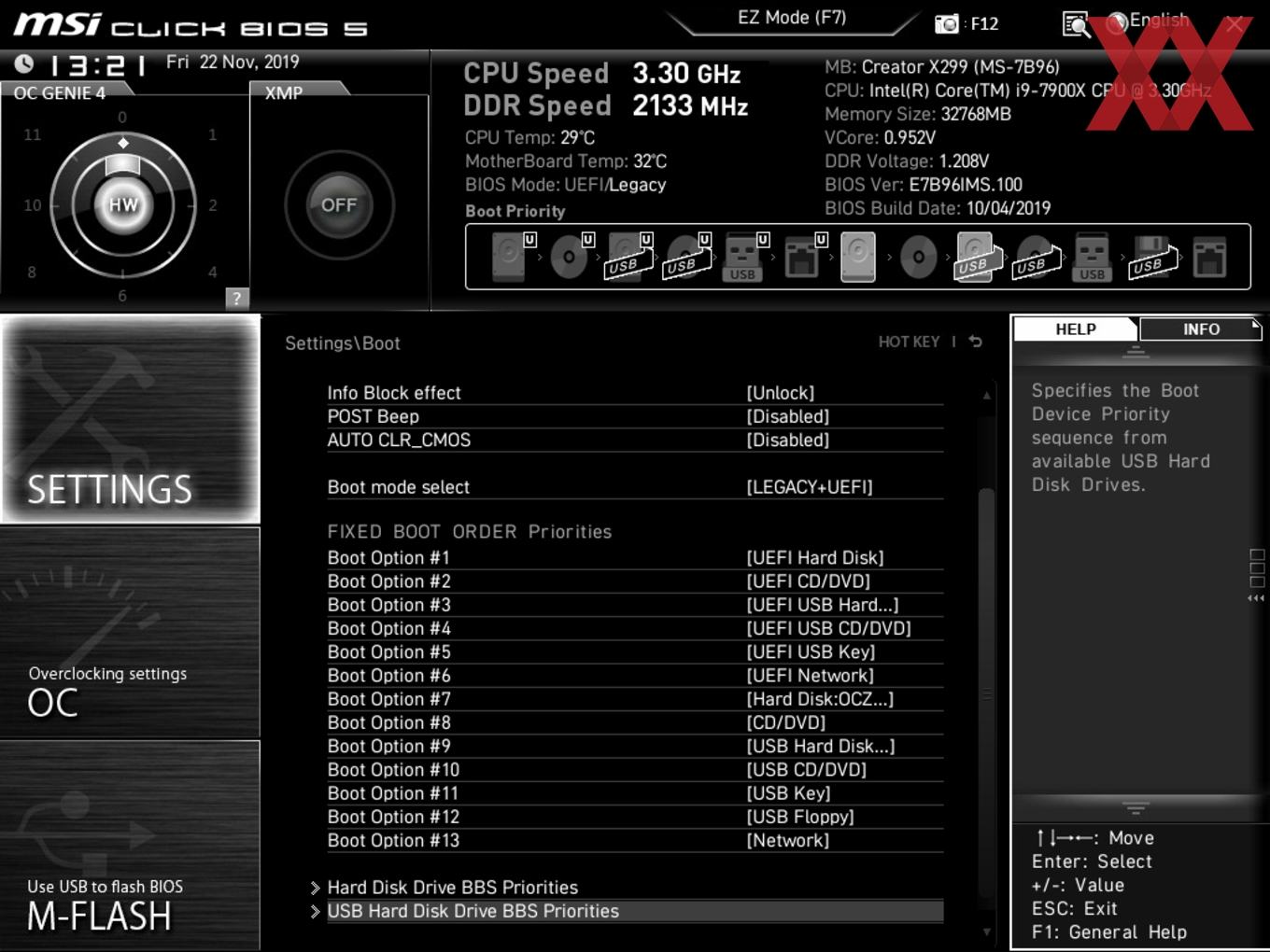Select the UEFI CD/DVD boot priority icon
Image resolution: width=1270 pixels, height=952 pixels.
pos(571,257)
